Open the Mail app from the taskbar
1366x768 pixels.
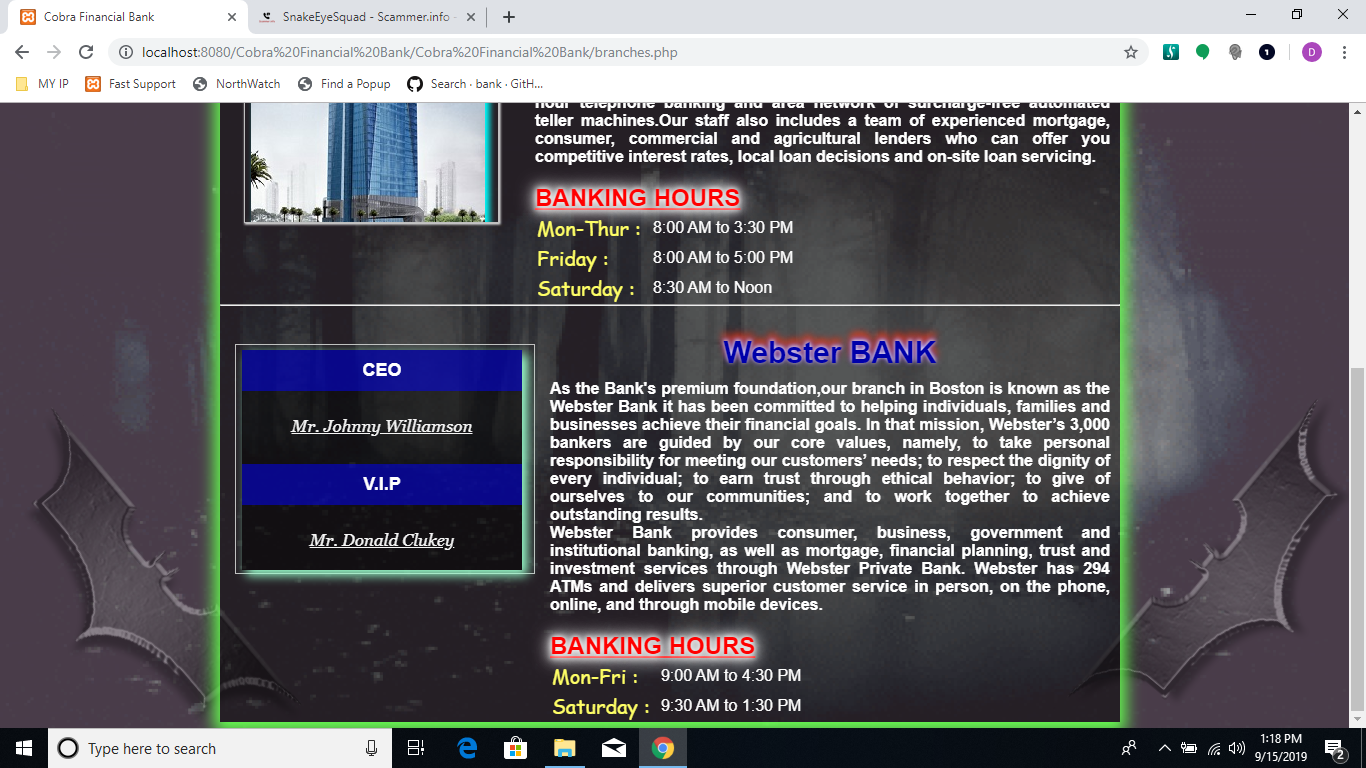click(x=613, y=748)
